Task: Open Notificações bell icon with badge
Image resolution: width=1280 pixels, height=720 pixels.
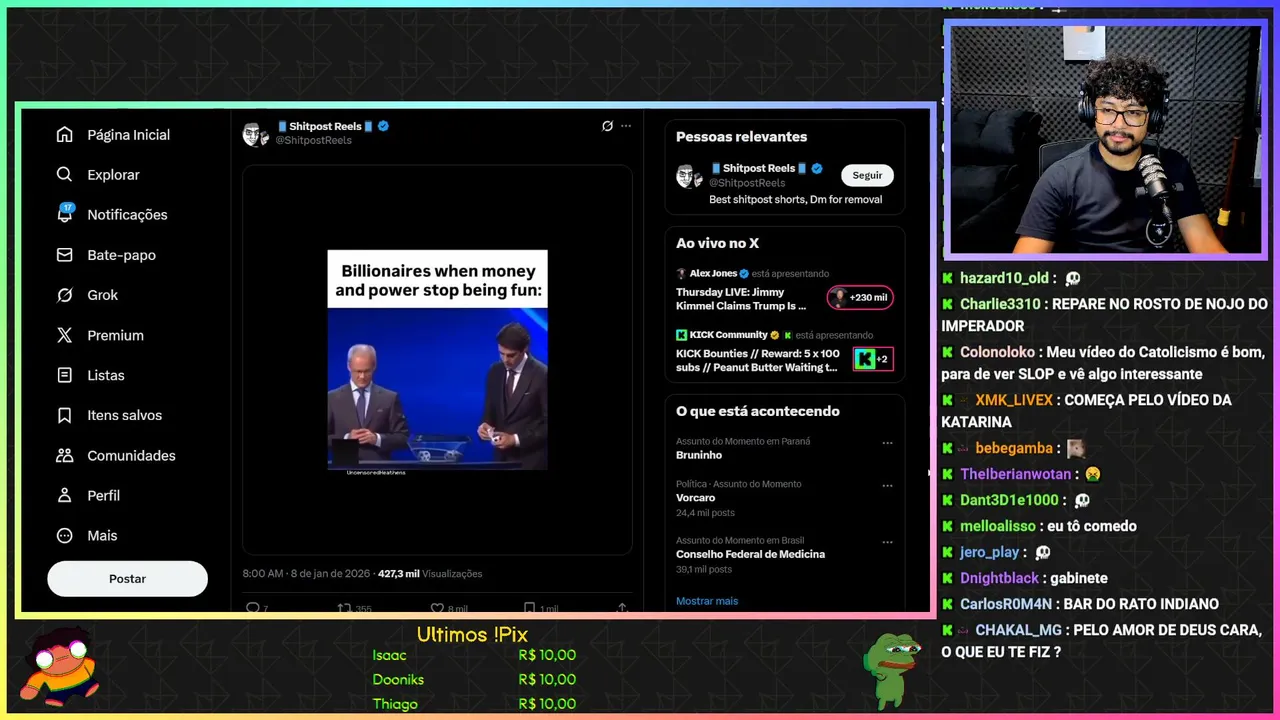Action: [x=65, y=214]
